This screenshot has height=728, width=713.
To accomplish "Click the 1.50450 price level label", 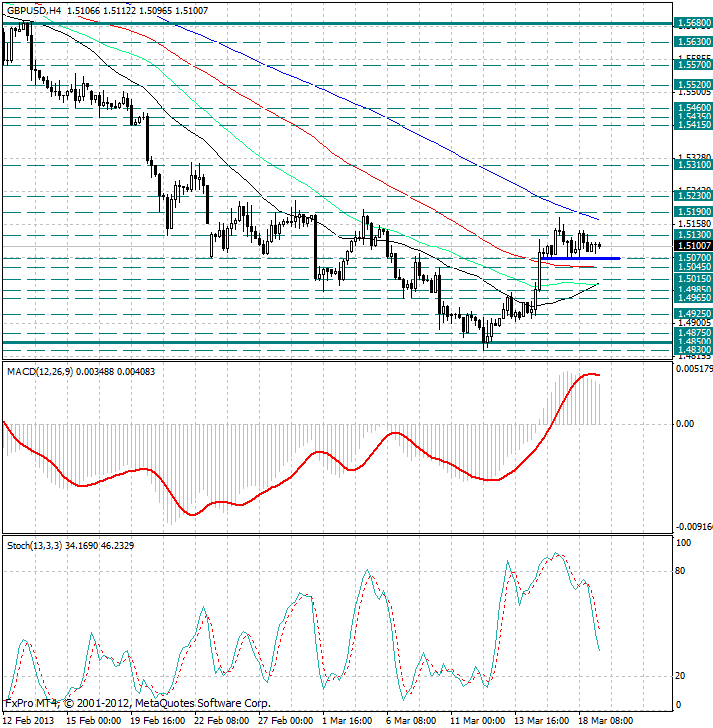I will click(x=694, y=266).
